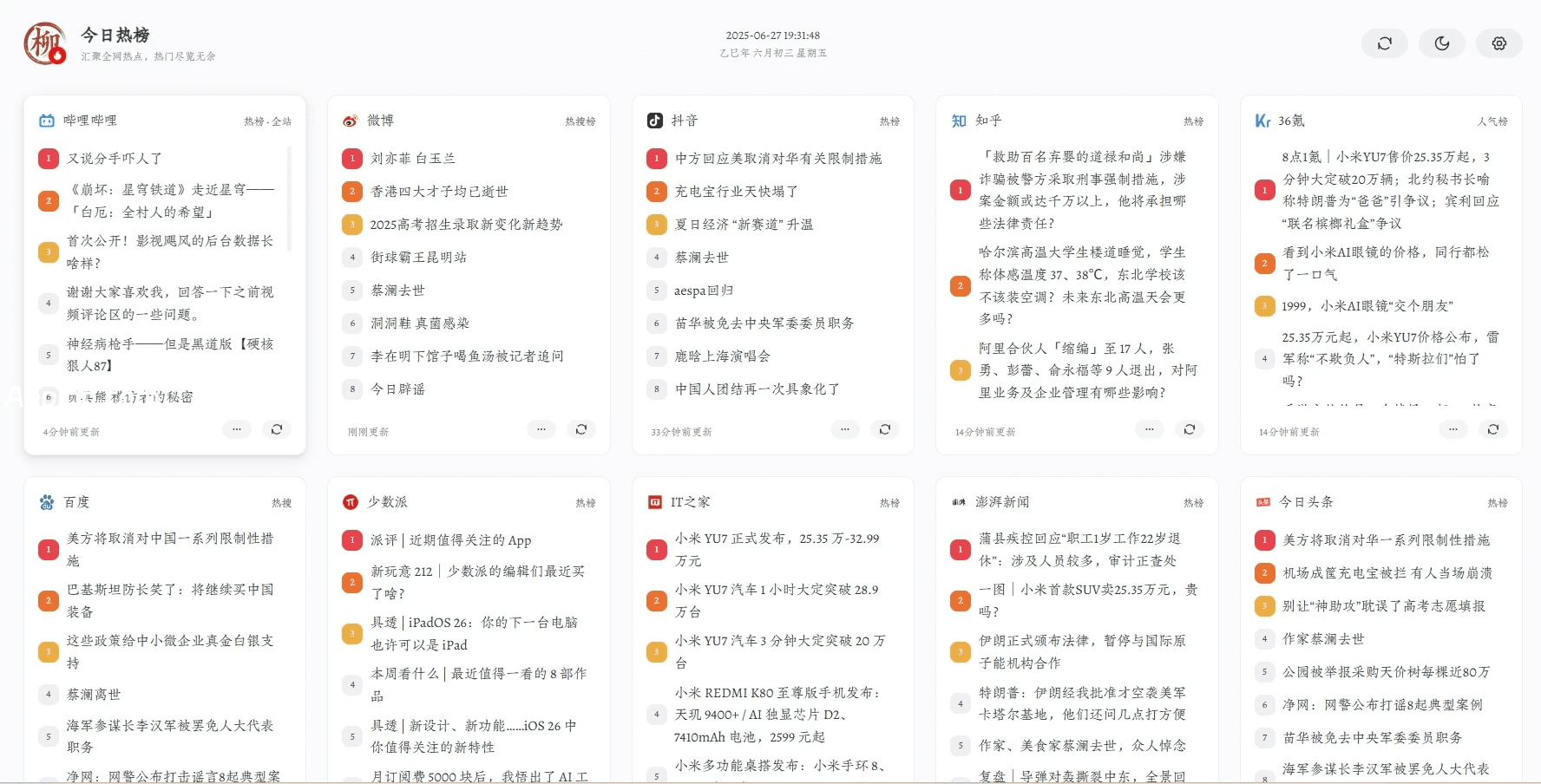Click the 知乎 card logo icon
This screenshot has width=1541, height=784.
coord(959,121)
